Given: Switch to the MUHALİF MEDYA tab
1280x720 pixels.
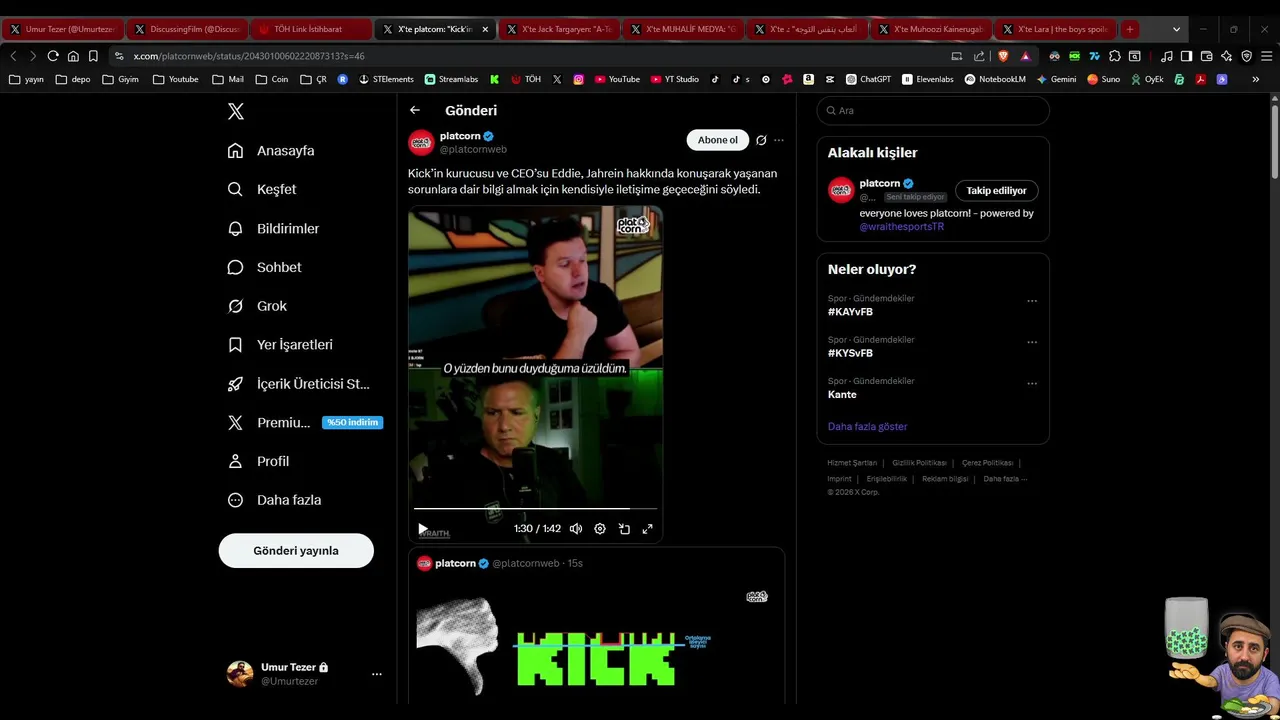Looking at the screenshot, I should coord(682,29).
